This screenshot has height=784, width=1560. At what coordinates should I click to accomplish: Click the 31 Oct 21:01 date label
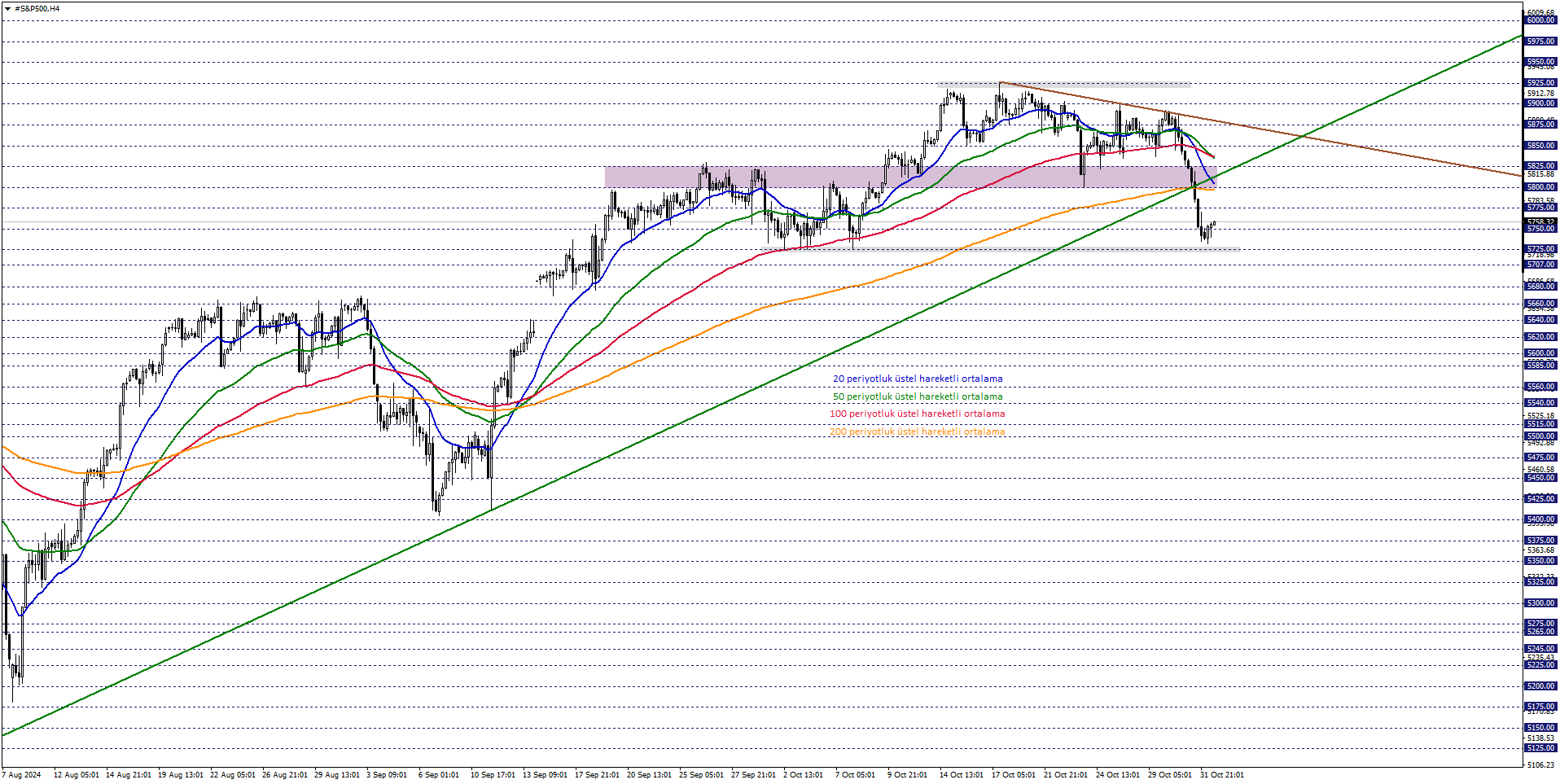tap(1222, 775)
